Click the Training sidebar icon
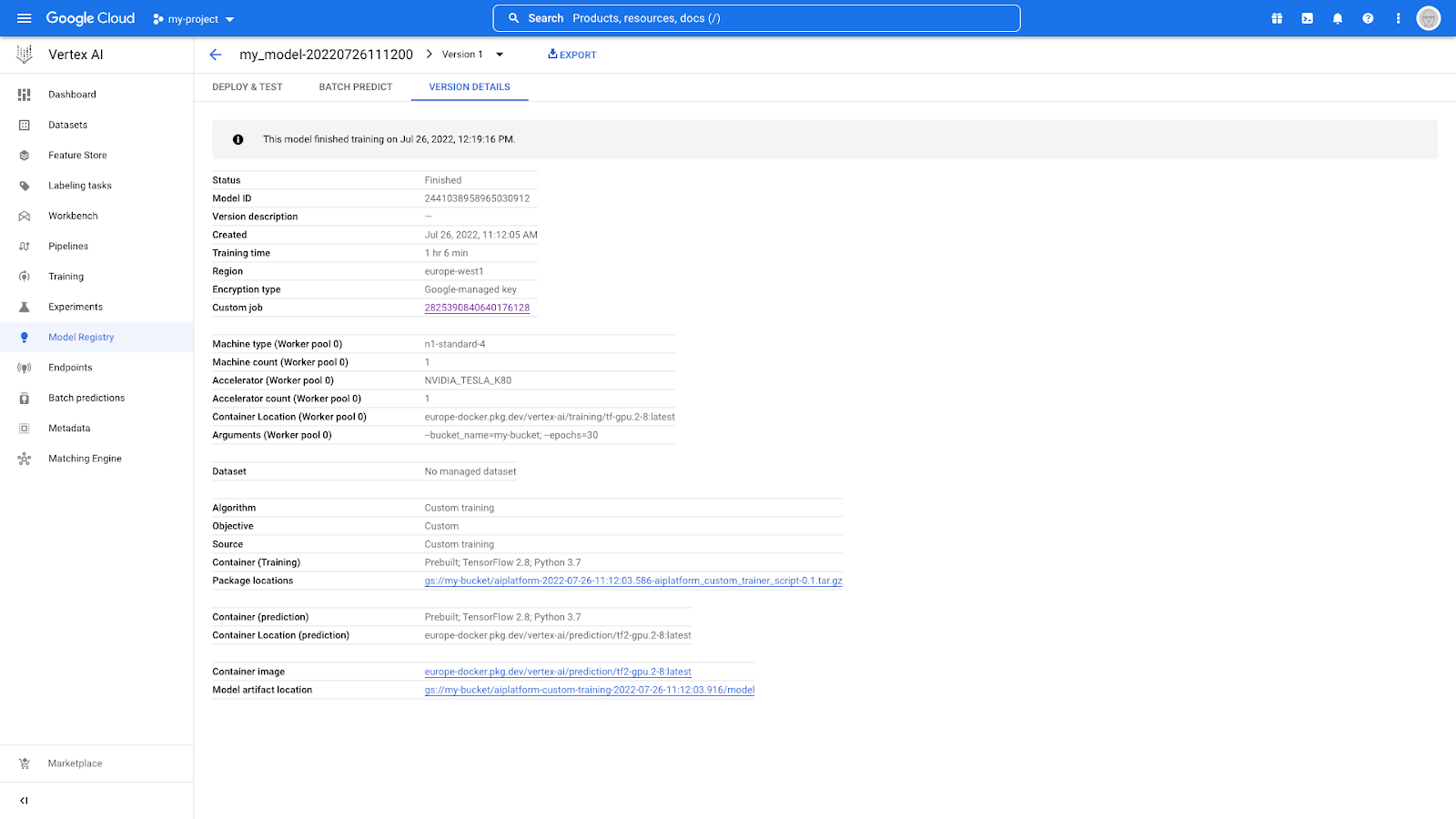The image size is (1456, 819). [x=25, y=277]
